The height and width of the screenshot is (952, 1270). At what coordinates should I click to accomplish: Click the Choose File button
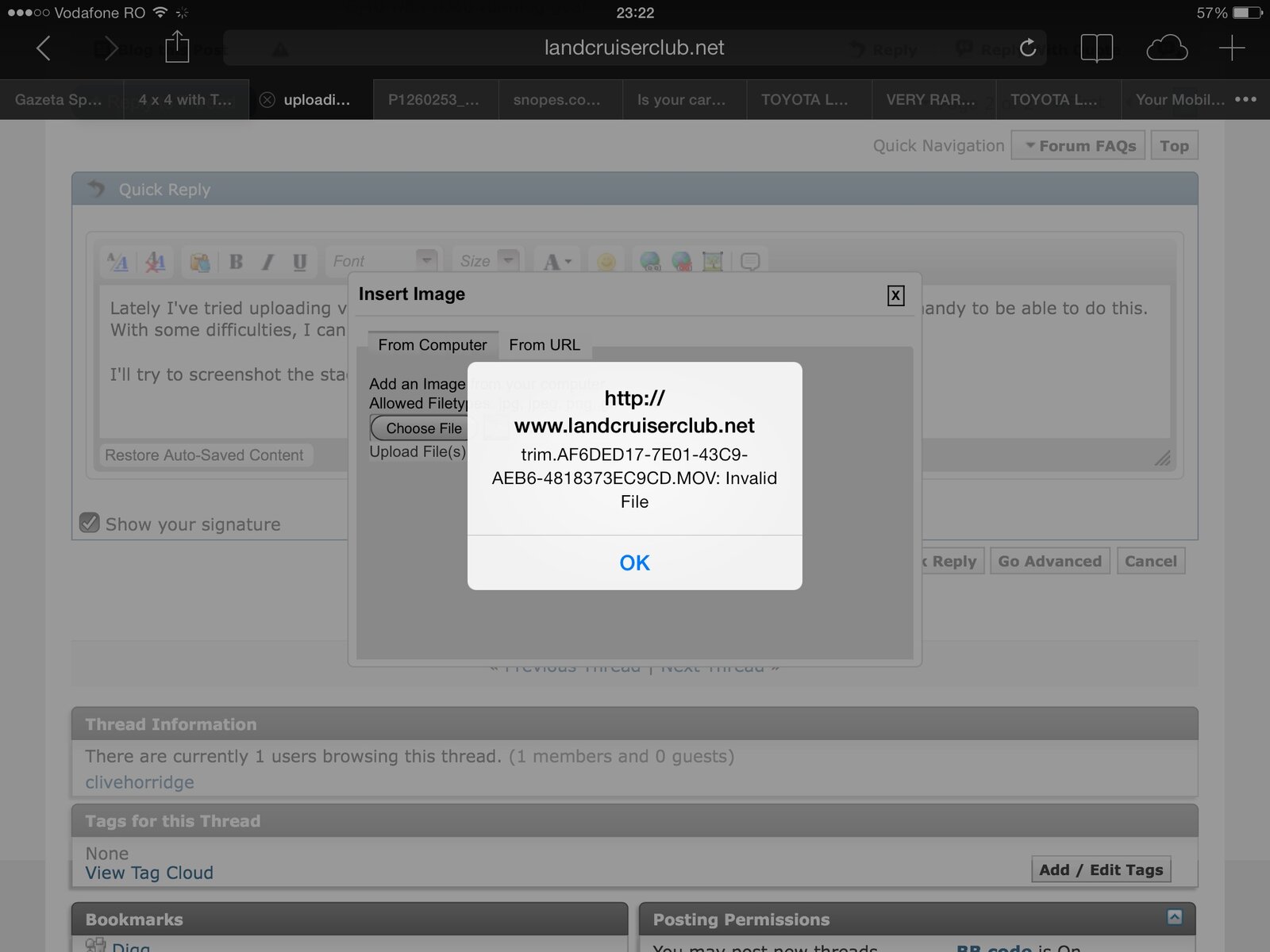pyautogui.click(x=423, y=428)
